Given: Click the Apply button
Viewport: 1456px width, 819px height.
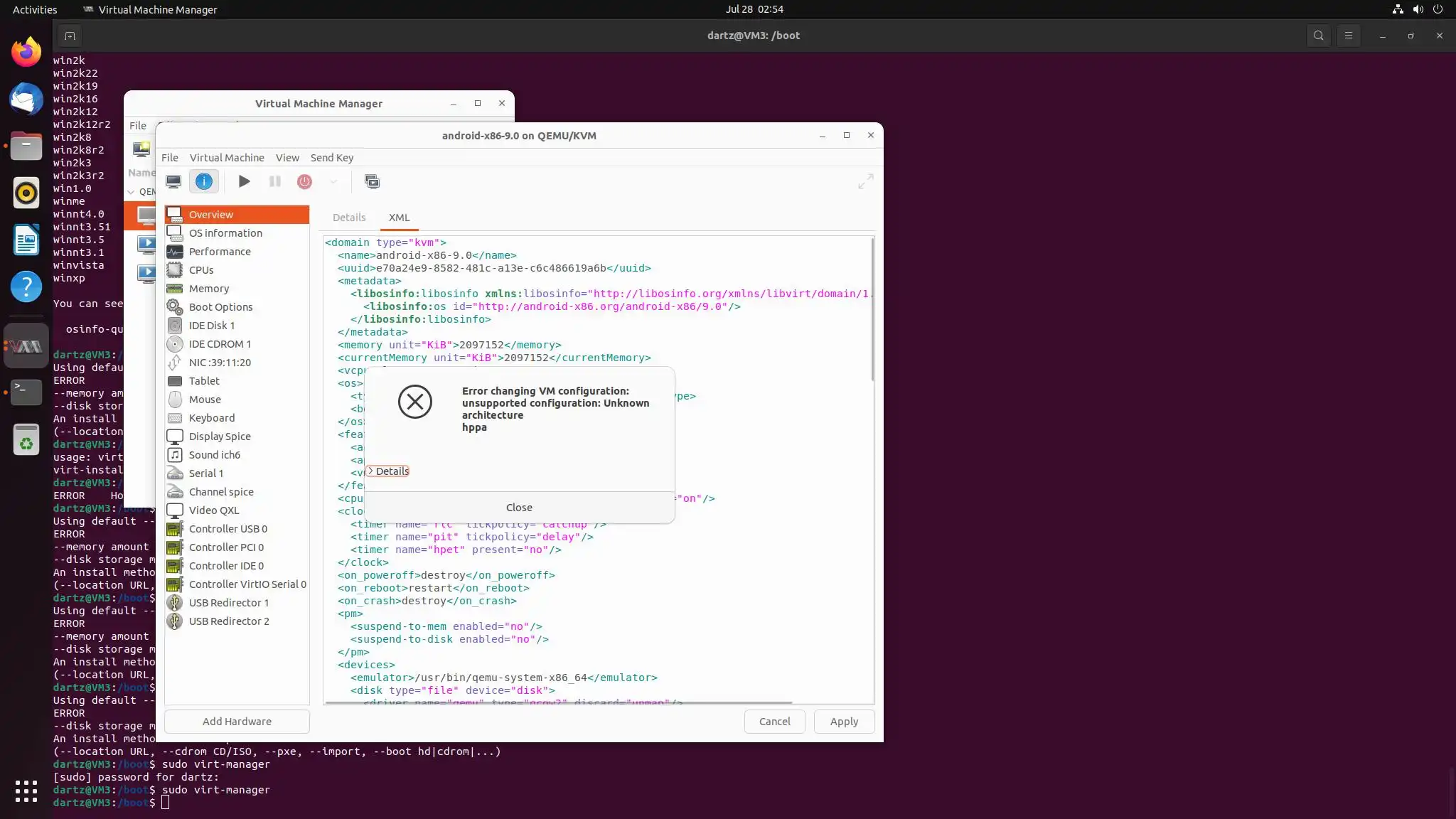Looking at the screenshot, I should [x=844, y=722].
